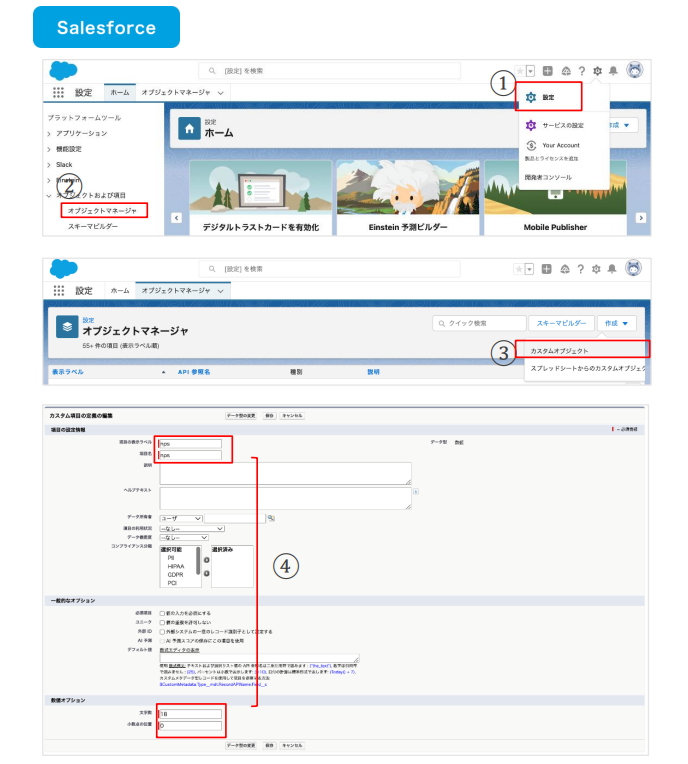Open the user avatar in the Home setup screen
688x764 pixels.
[634, 70]
